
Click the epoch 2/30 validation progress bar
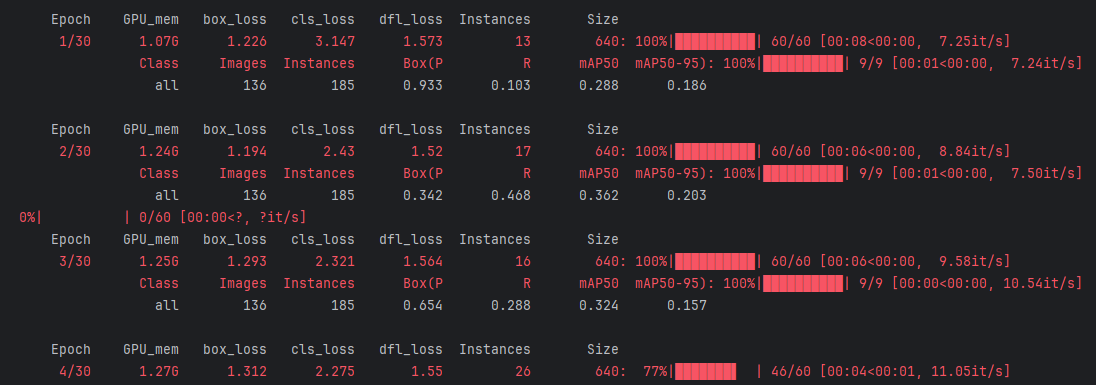point(803,173)
